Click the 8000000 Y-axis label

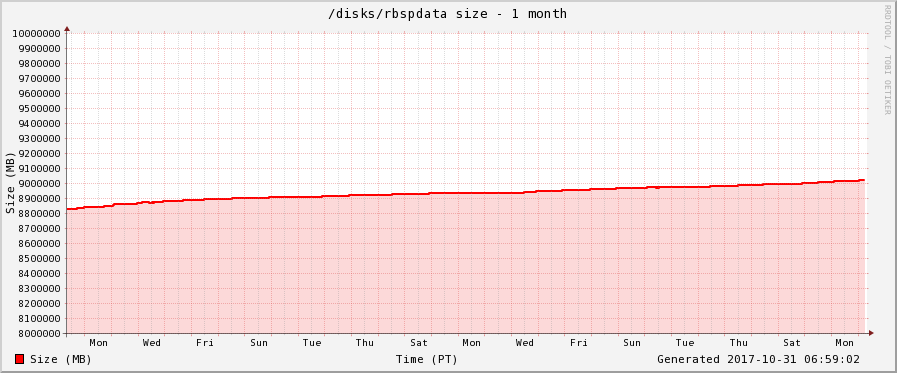pyautogui.click(x=40, y=334)
